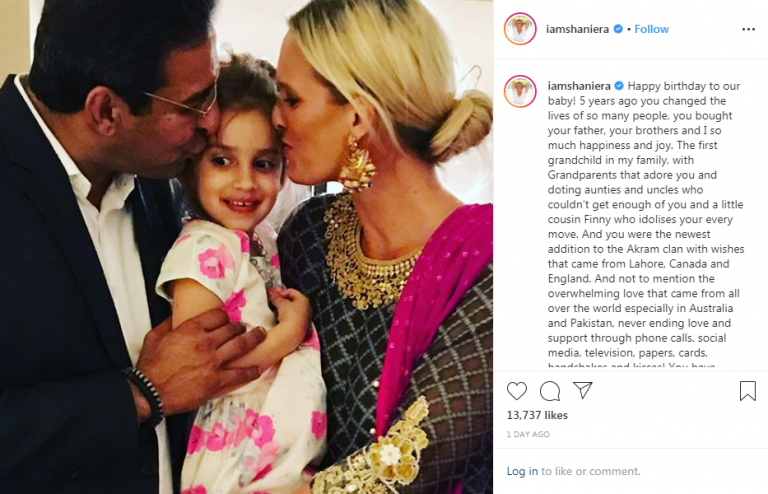
Task: Like the post with the heart icon
Action: (x=517, y=391)
